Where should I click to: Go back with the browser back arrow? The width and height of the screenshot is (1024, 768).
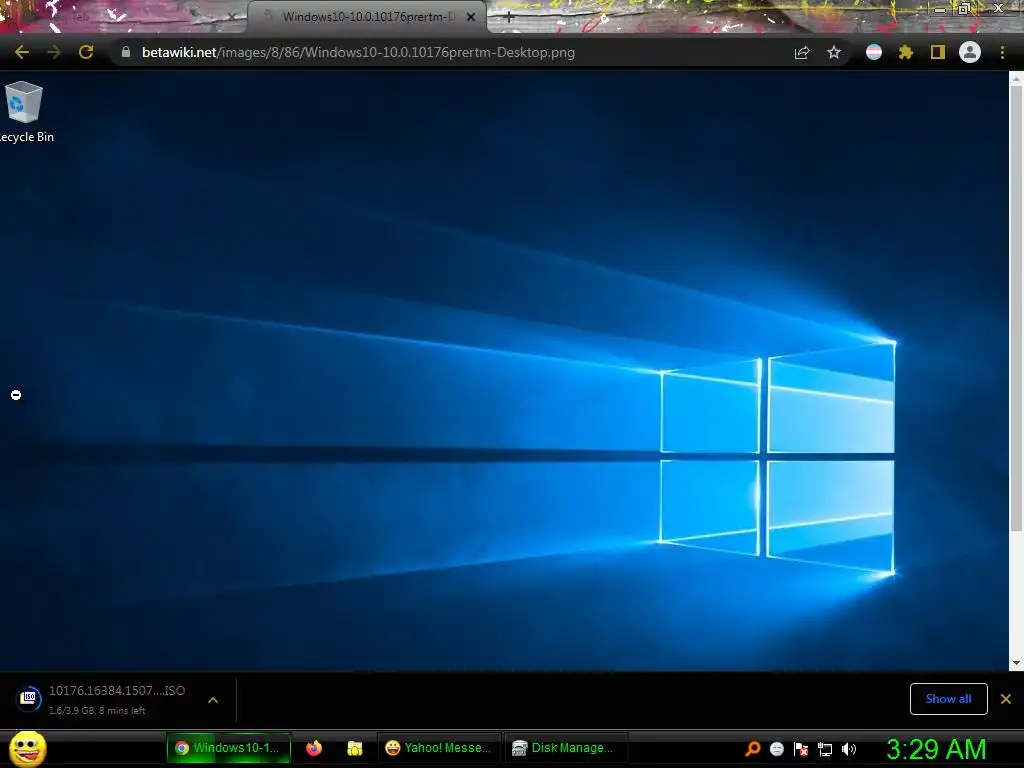tap(22, 52)
